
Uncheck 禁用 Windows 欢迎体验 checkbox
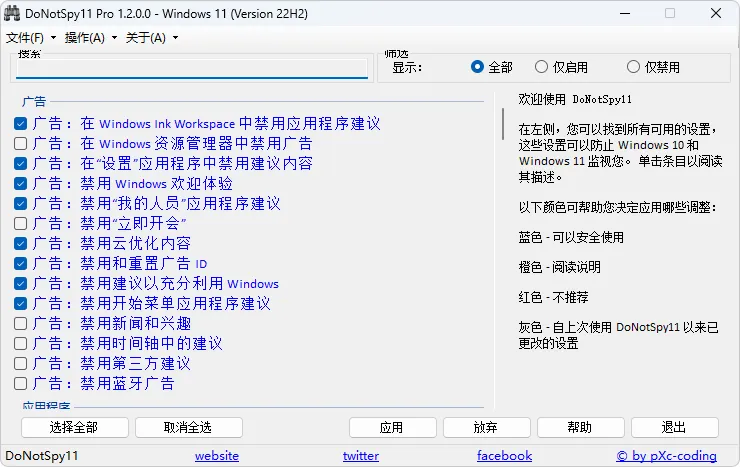click(x=20, y=183)
